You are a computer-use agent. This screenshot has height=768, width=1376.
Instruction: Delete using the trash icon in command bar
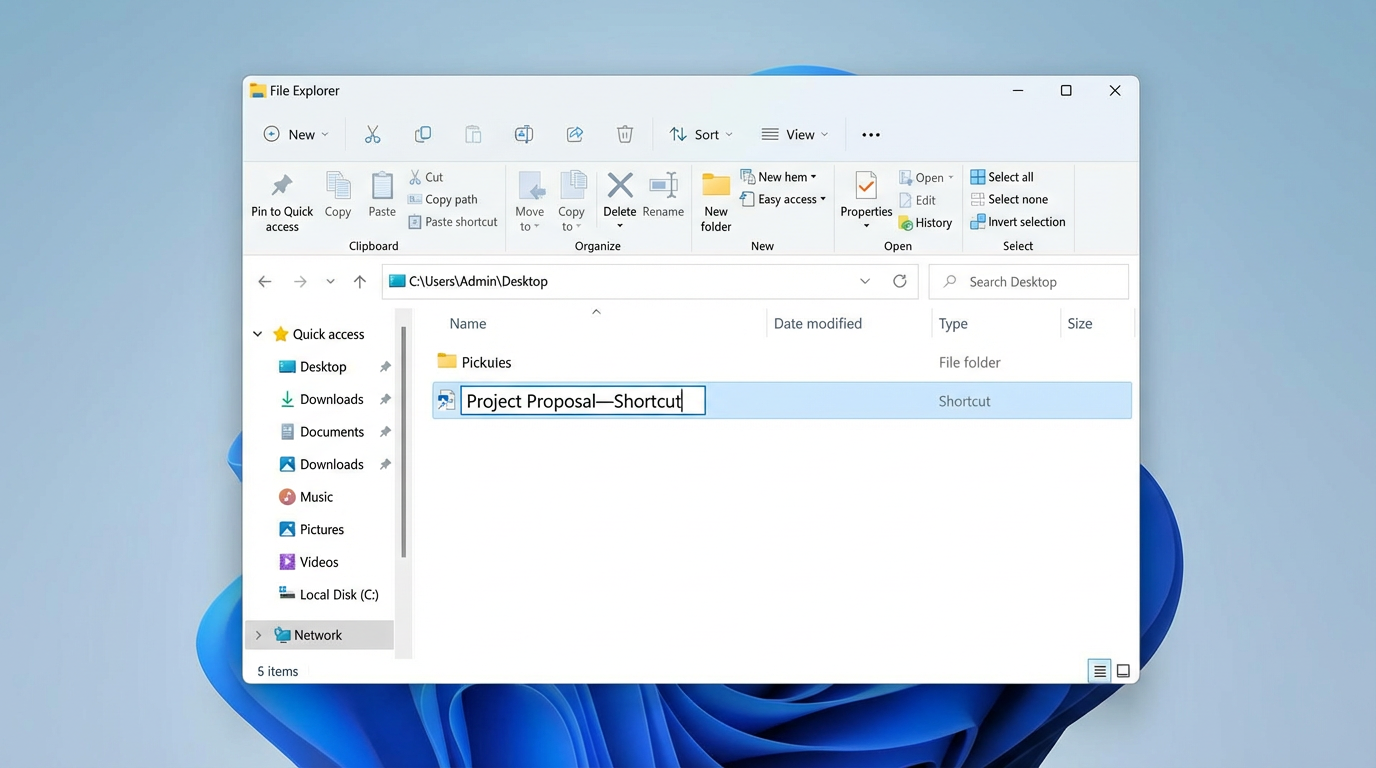625,133
